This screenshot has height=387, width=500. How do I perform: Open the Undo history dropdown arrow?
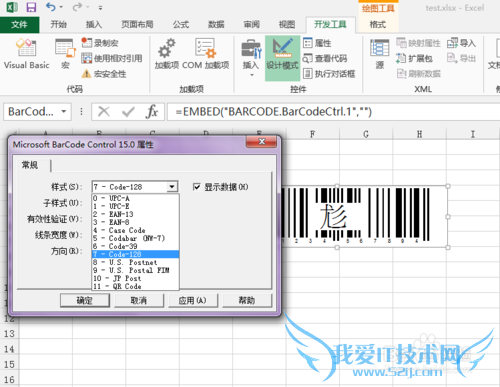click(x=61, y=7)
